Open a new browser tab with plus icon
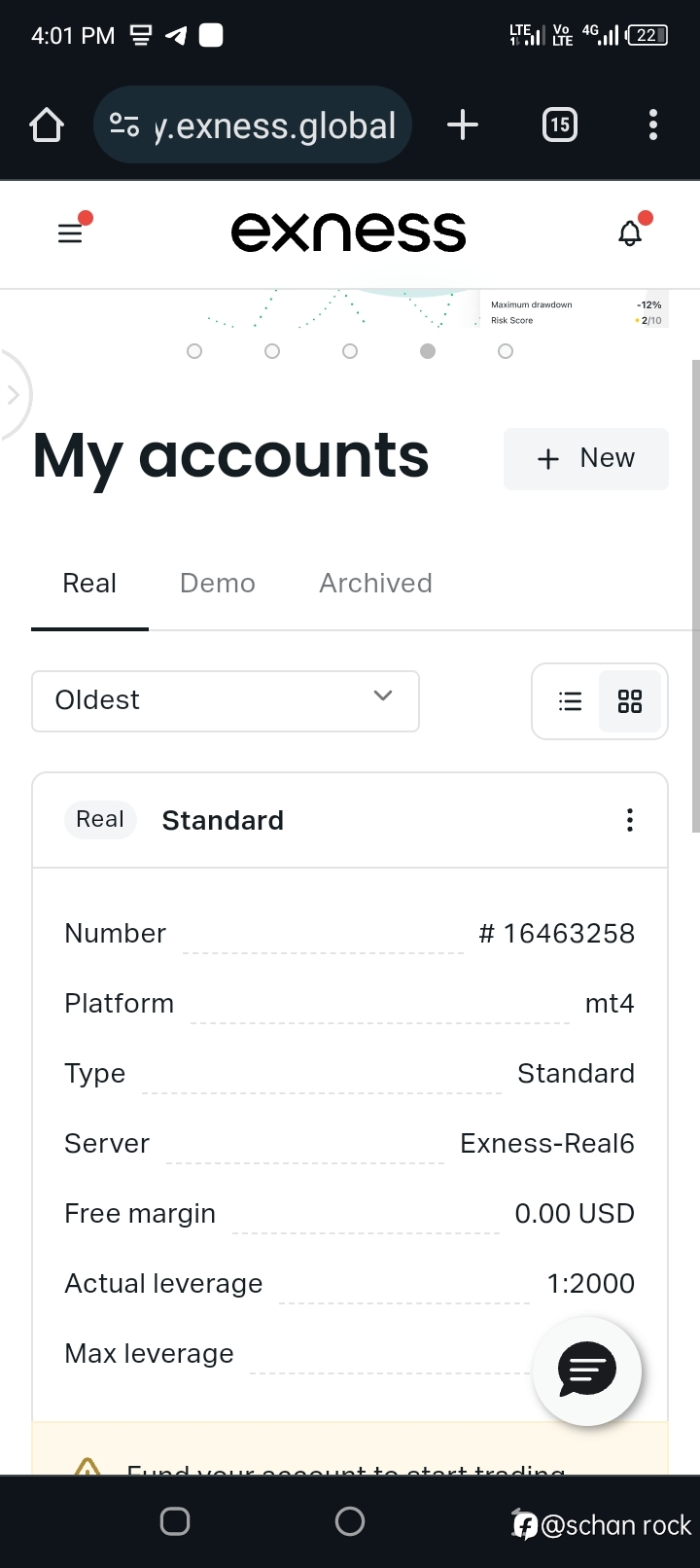 [x=463, y=125]
